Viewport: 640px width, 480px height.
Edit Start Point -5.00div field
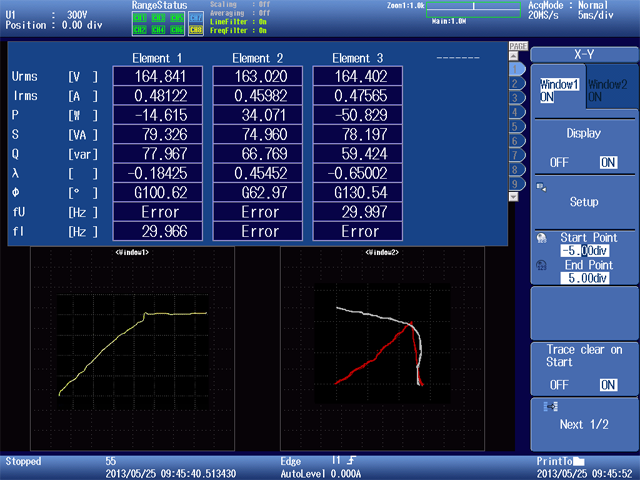coord(585,251)
